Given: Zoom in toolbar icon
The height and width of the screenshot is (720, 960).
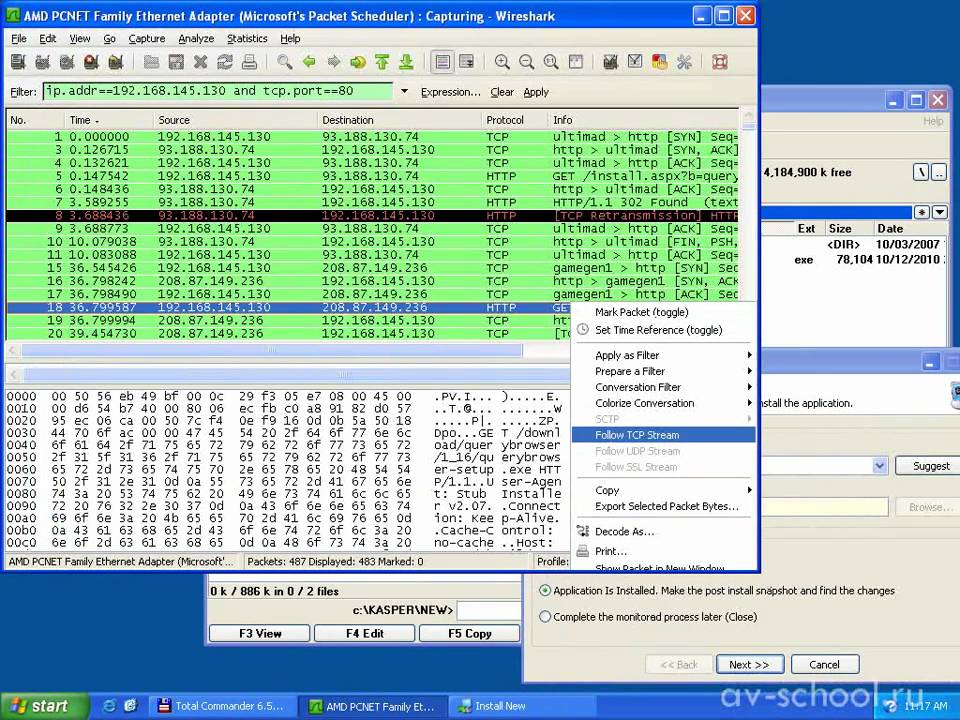Looking at the screenshot, I should point(502,62).
